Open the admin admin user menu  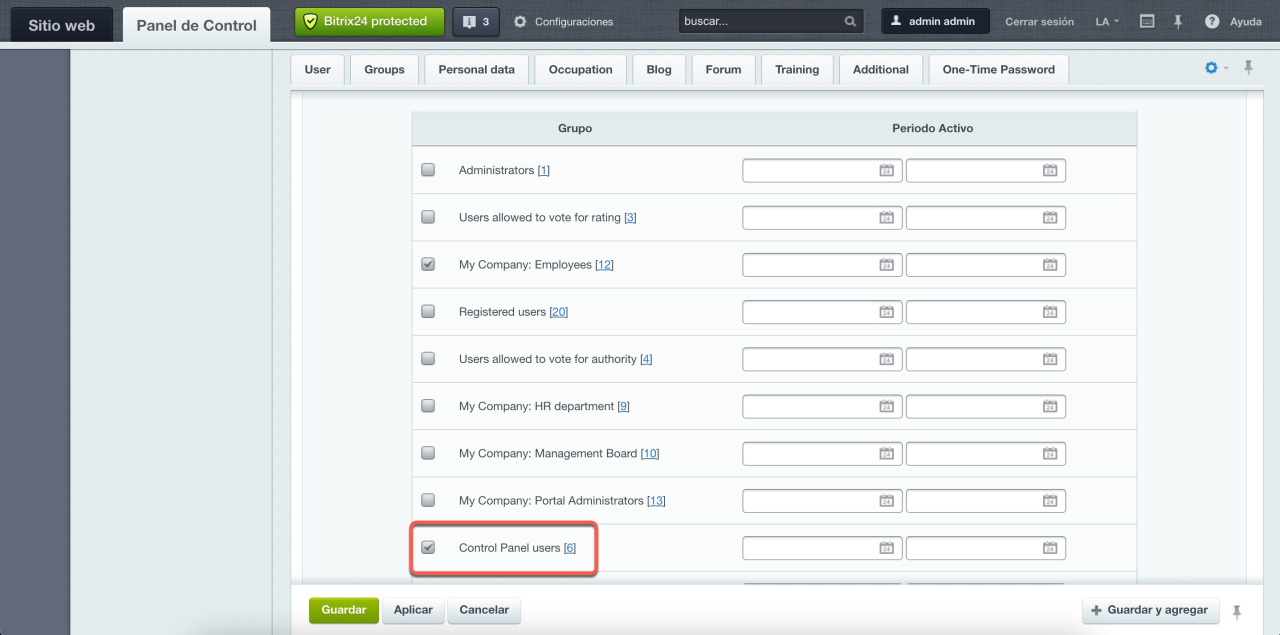[935, 21]
